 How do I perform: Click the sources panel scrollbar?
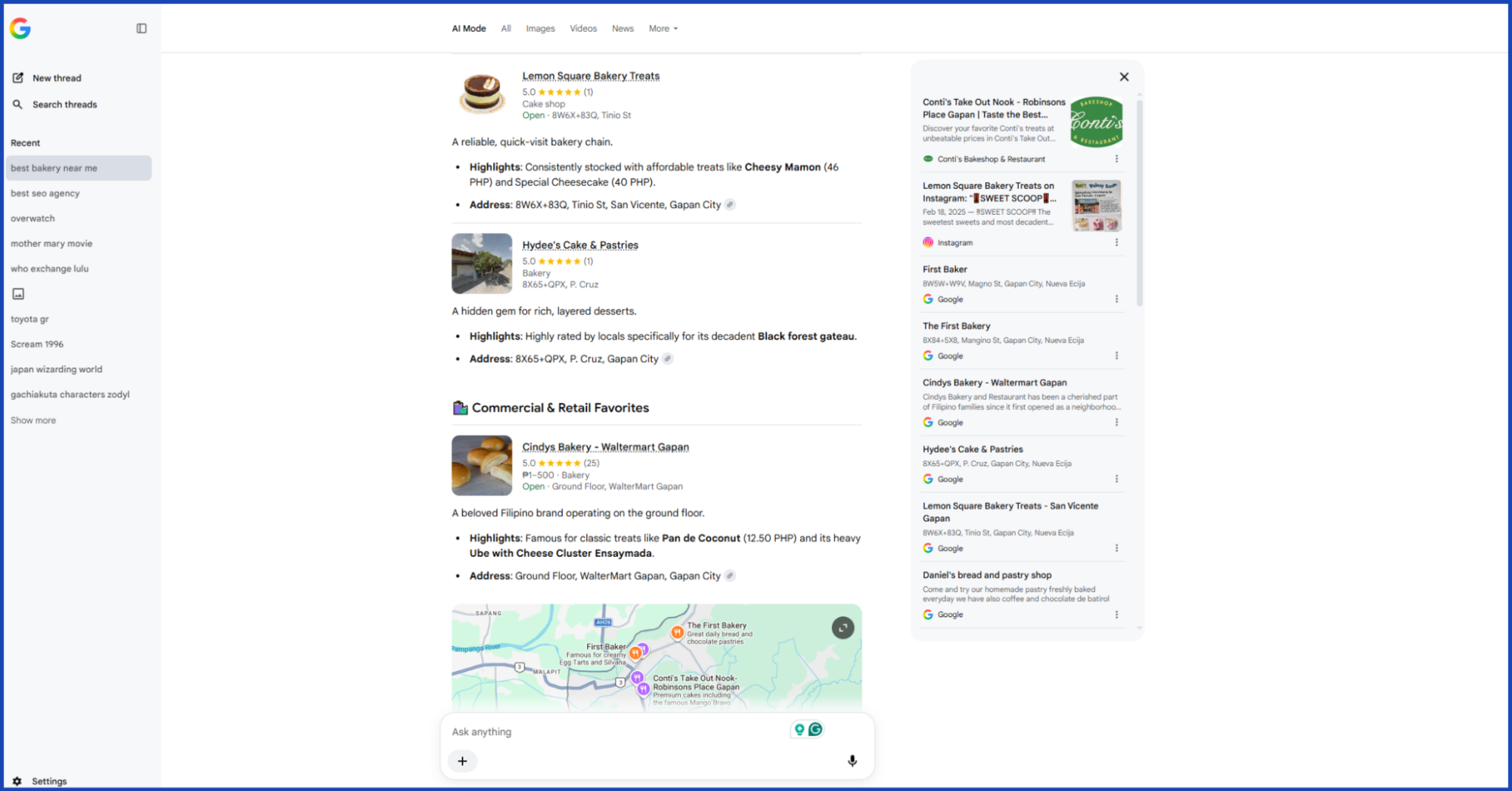[x=1139, y=203]
